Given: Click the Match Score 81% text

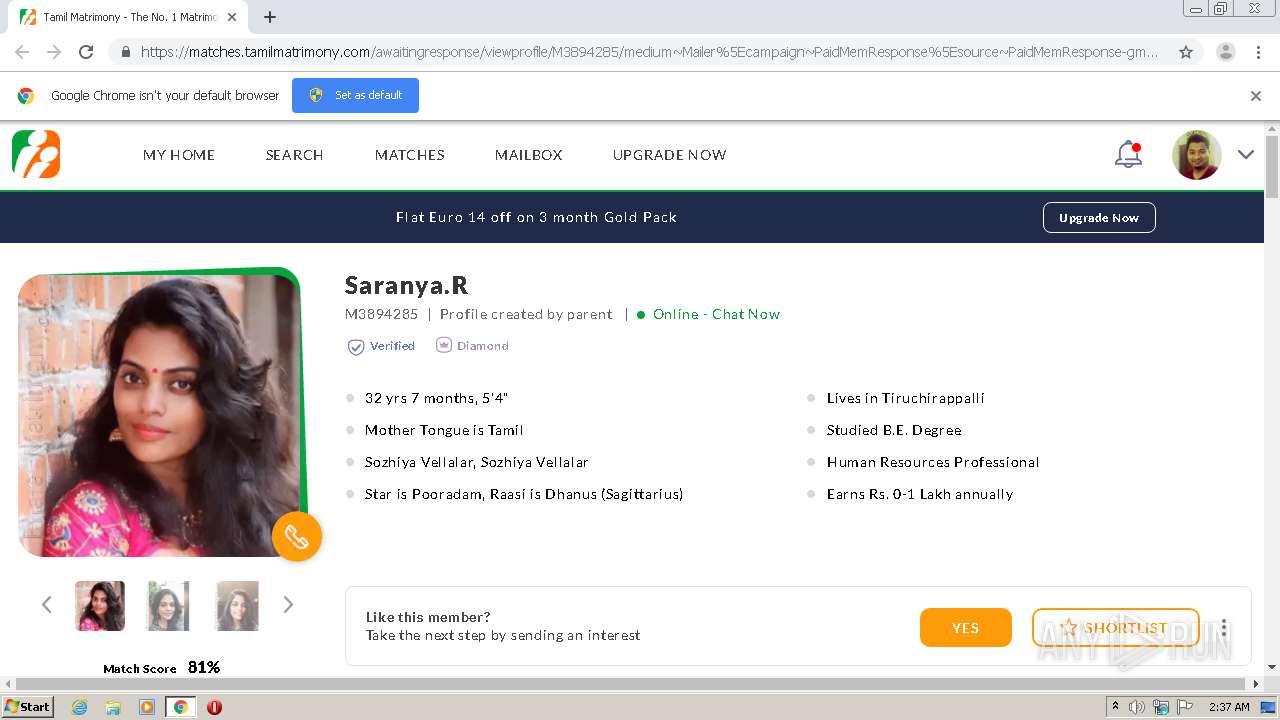Looking at the screenshot, I should click(162, 668).
